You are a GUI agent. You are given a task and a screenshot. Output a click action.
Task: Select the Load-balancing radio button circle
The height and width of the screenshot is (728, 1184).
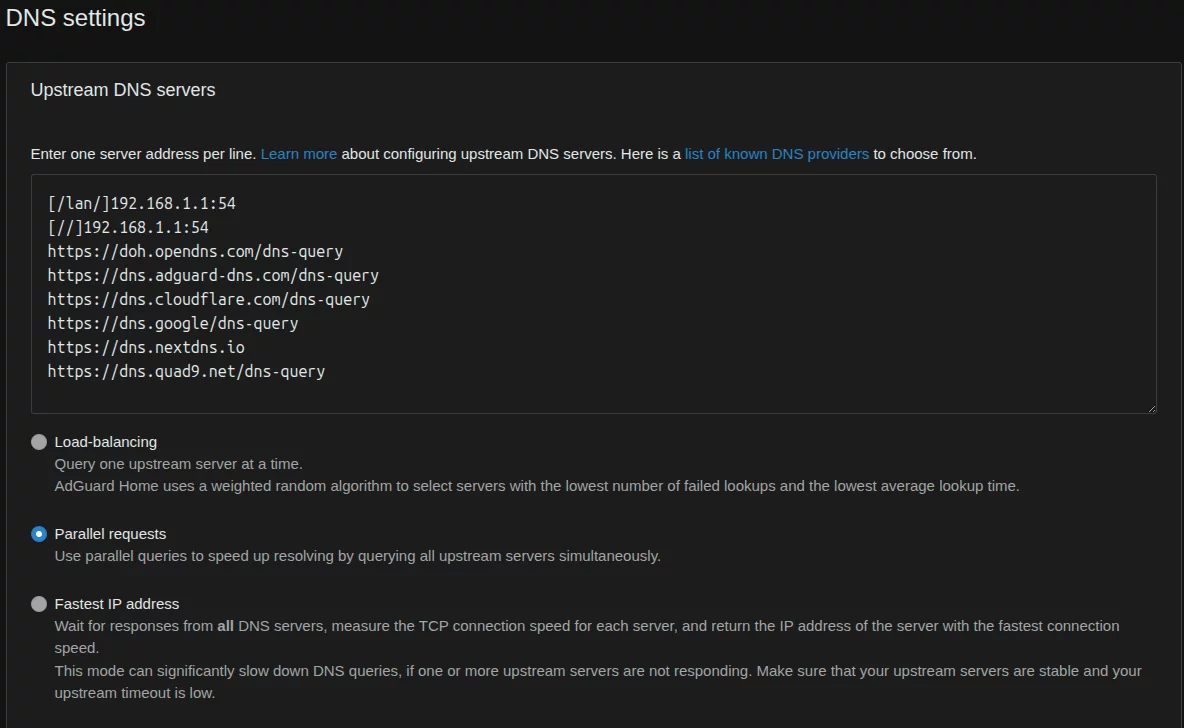click(39, 442)
